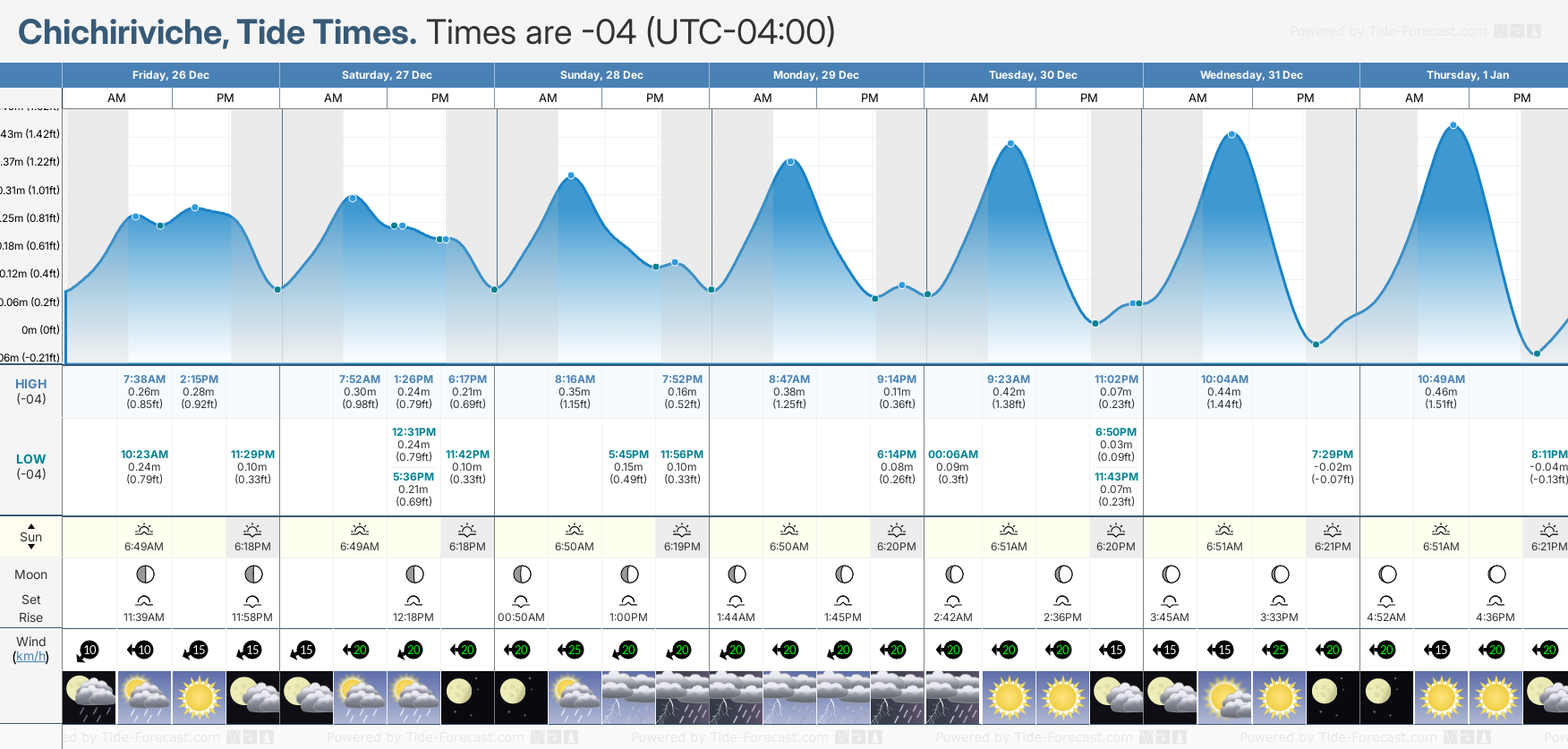The image size is (1568, 749).
Task: Click the sunset icon above 6:21PM Wednesday
Action: (x=1333, y=530)
